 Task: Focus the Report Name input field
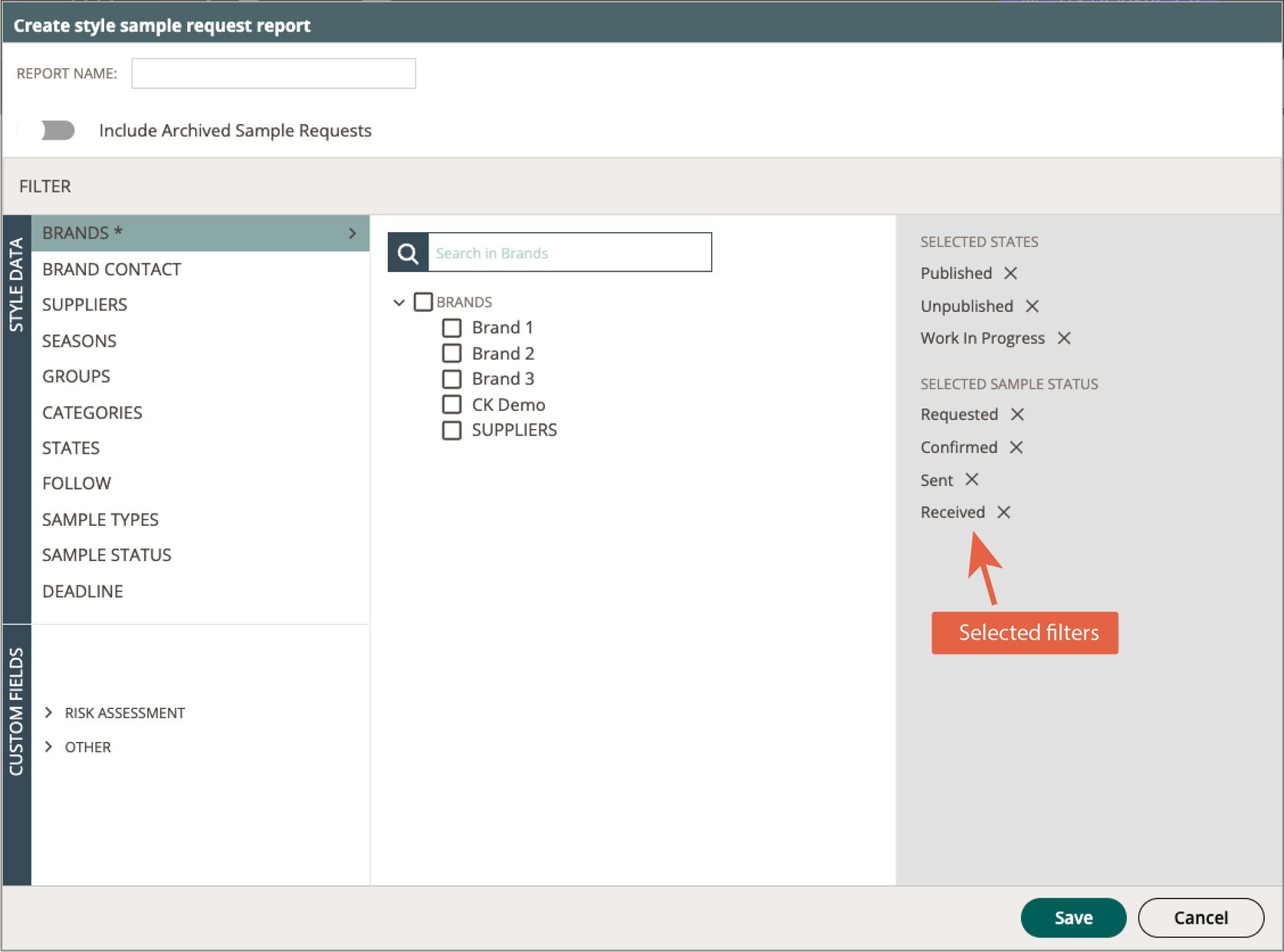coord(274,74)
